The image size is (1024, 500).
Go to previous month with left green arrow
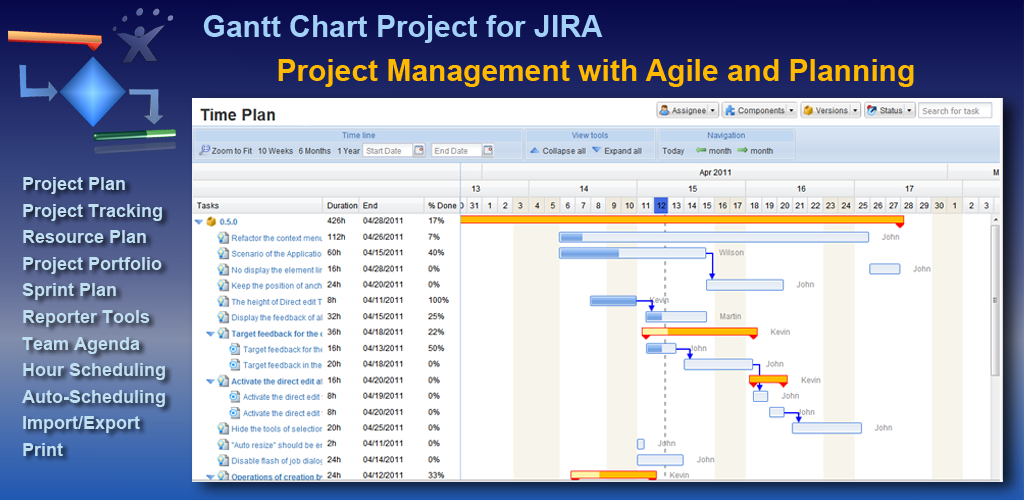(701, 151)
